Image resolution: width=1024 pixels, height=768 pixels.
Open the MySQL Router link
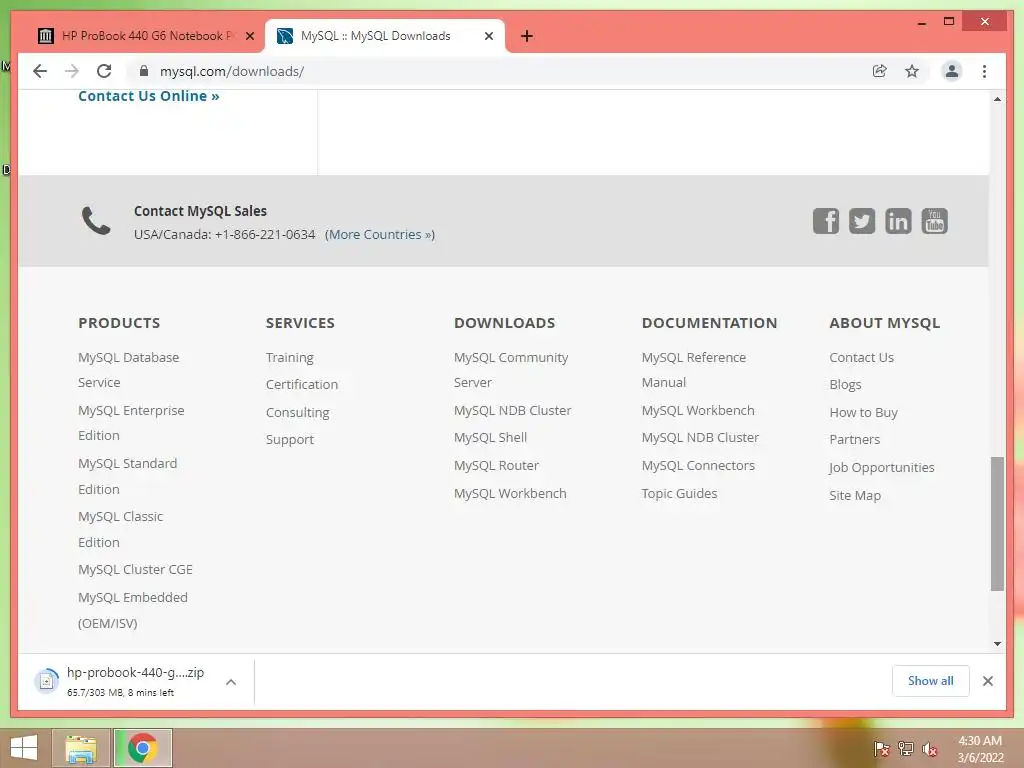(496, 466)
